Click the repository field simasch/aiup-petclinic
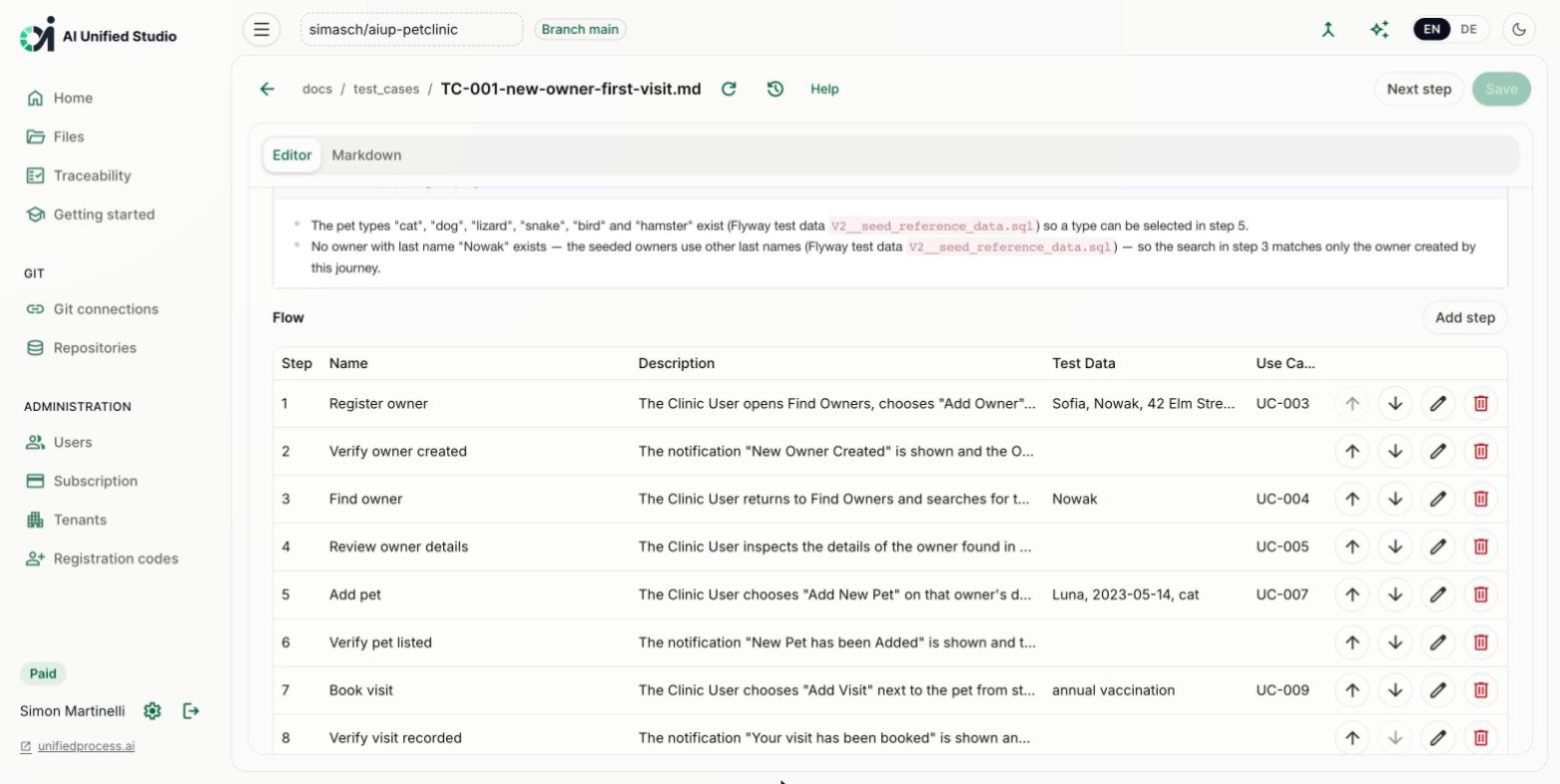Image resolution: width=1560 pixels, height=784 pixels. 411,30
